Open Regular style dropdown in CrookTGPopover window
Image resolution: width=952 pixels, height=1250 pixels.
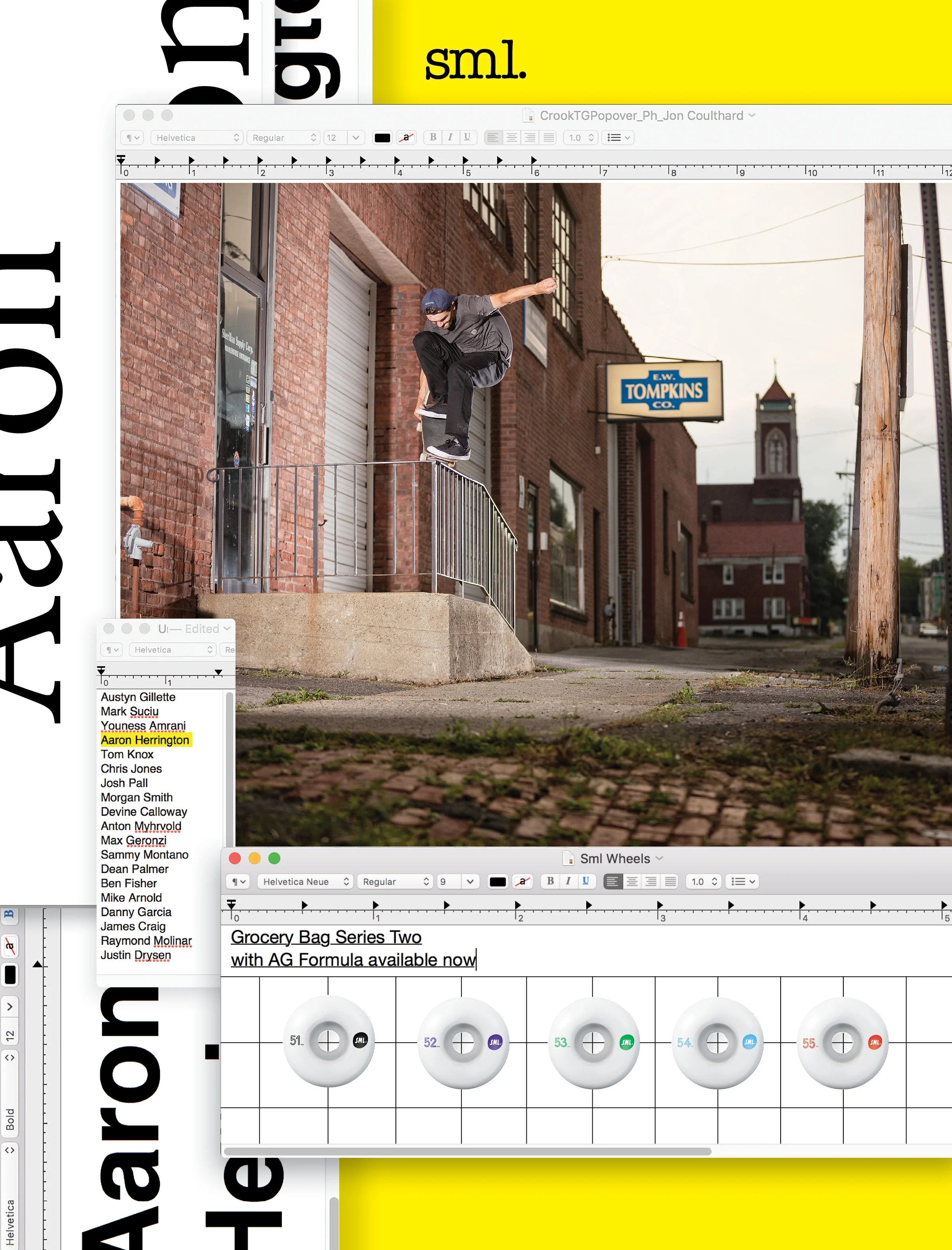(283, 138)
